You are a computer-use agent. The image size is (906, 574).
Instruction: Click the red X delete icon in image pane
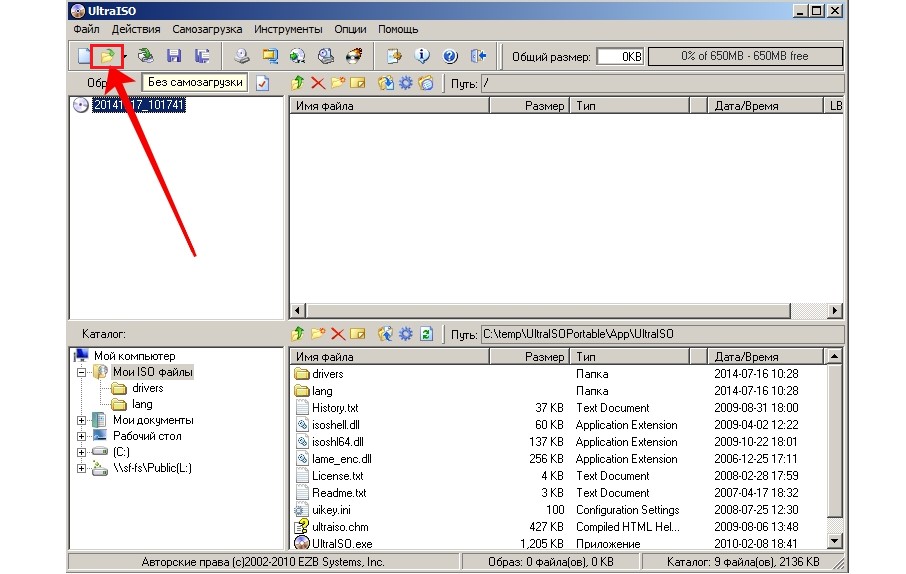click(317, 83)
